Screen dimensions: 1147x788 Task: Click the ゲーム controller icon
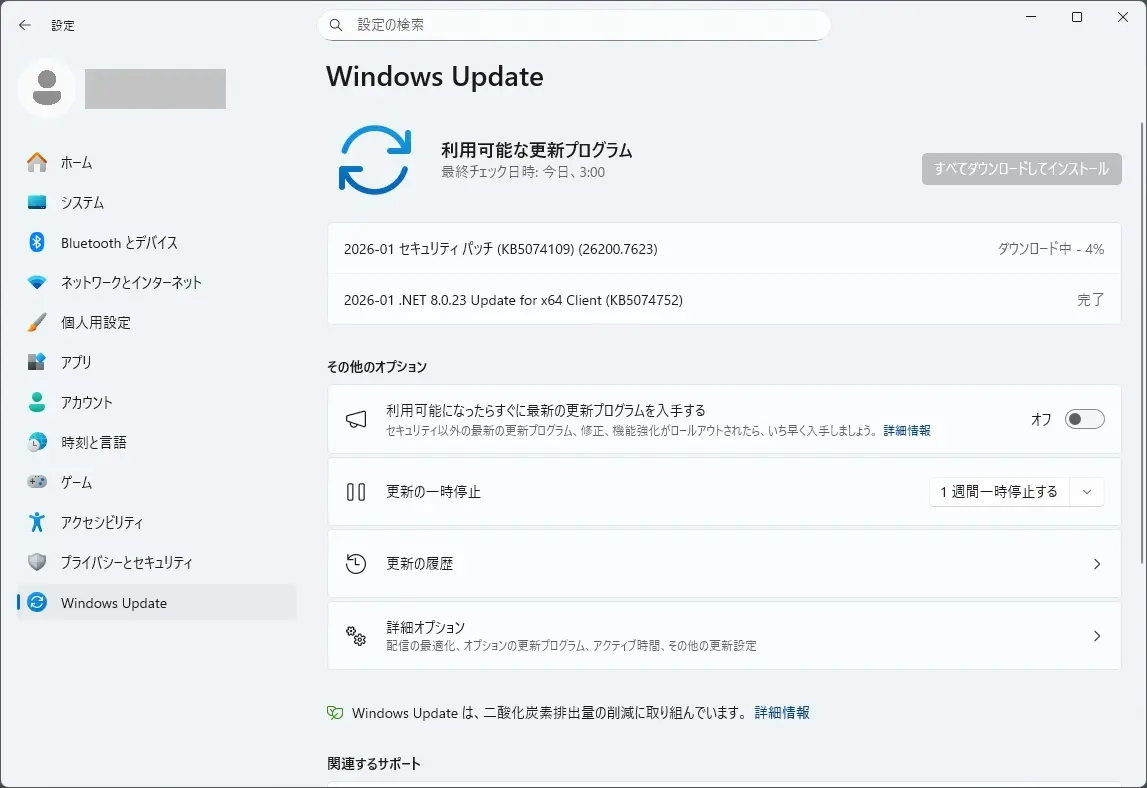(37, 482)
